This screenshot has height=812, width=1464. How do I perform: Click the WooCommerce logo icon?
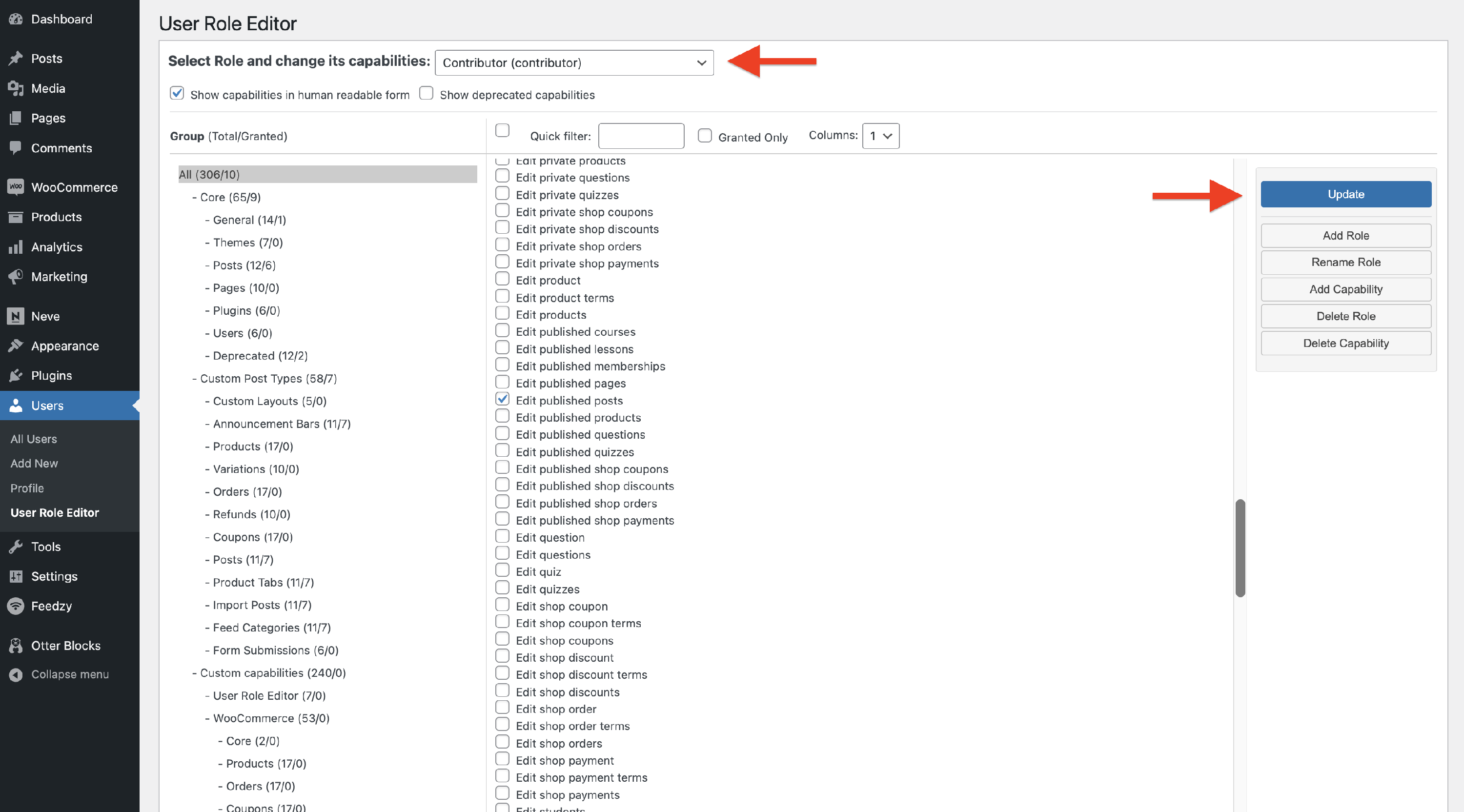(x=16, y=187)
